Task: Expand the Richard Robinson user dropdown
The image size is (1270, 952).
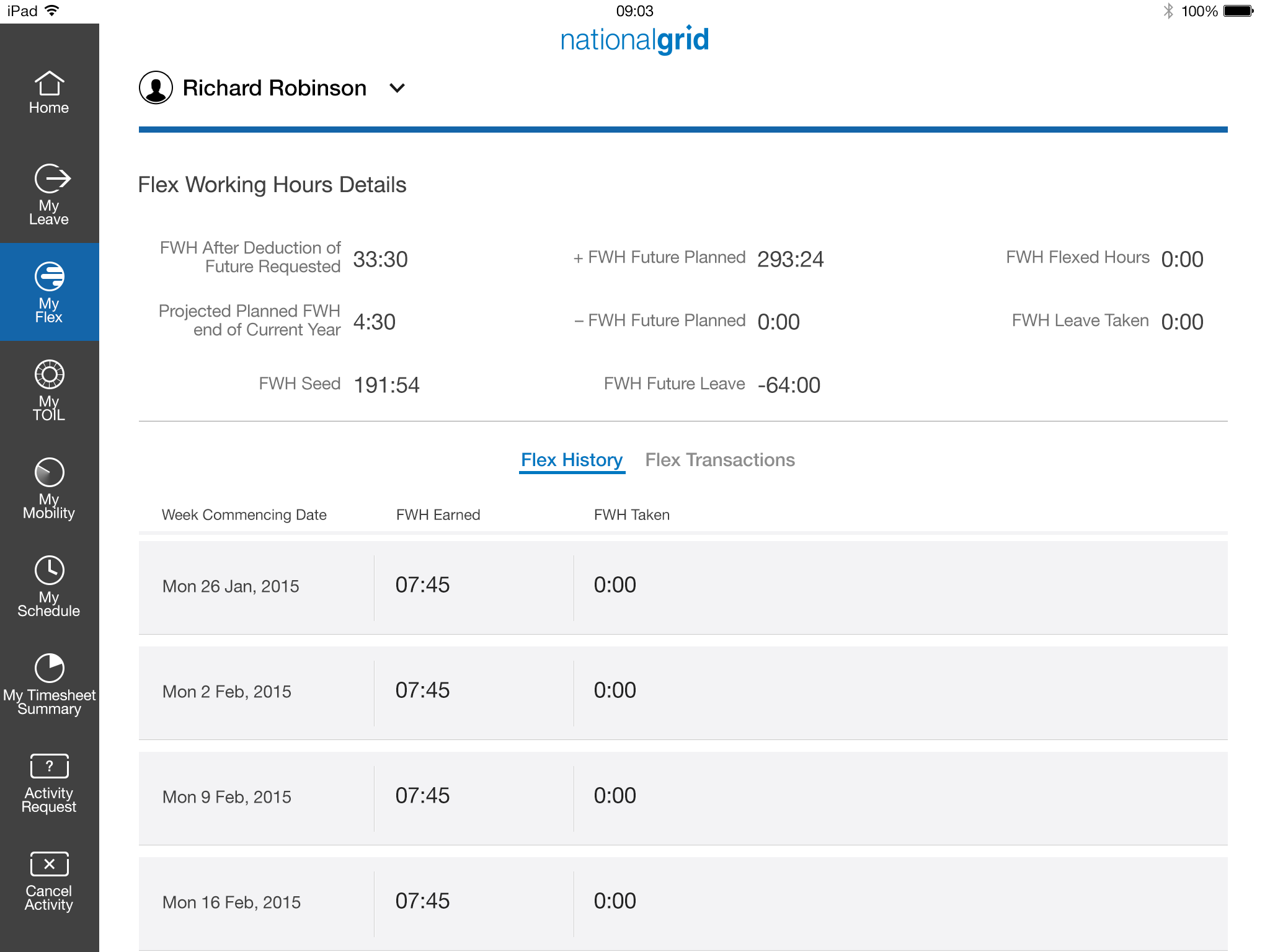Action: (397, 88)
